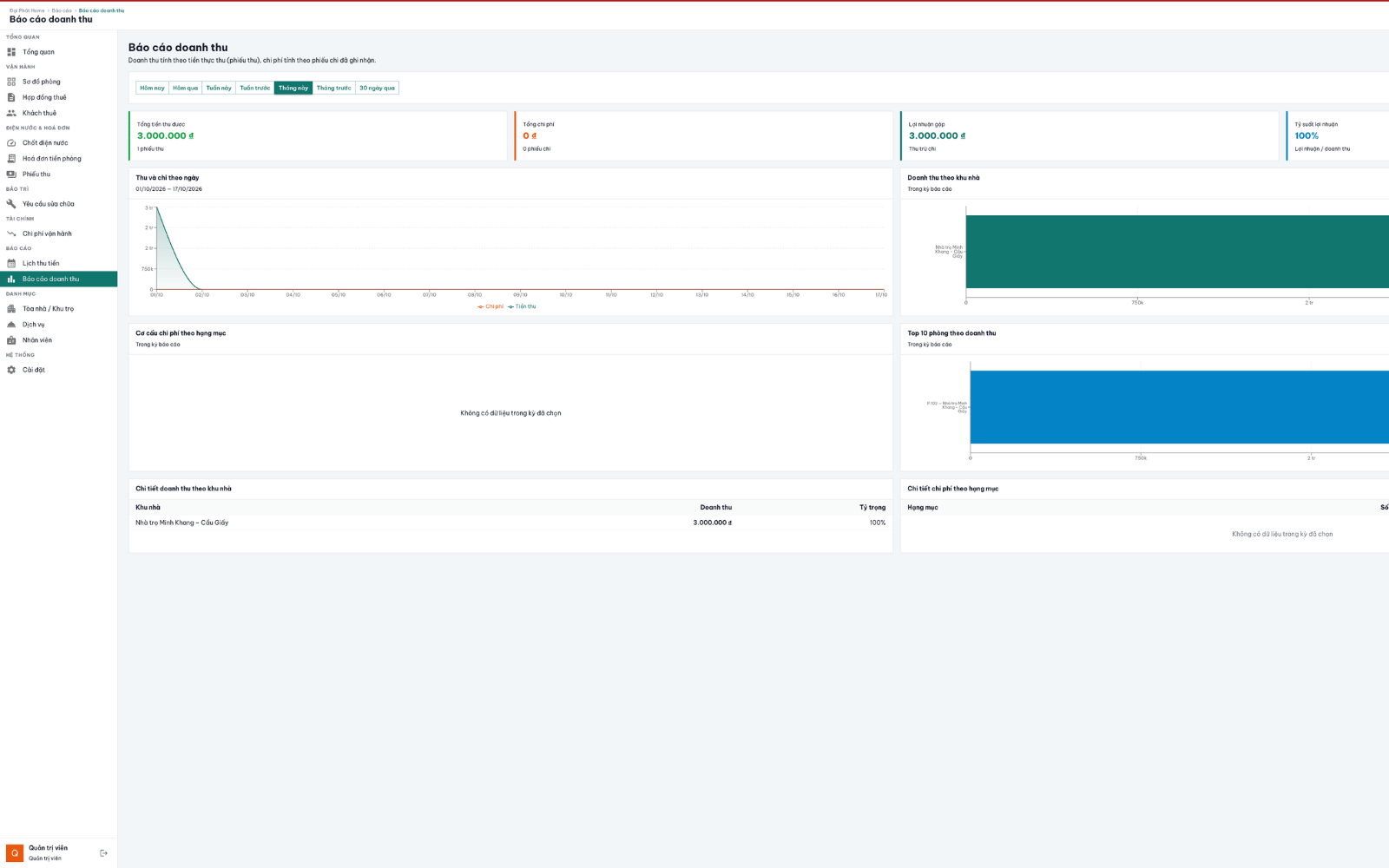Click the Sơ đồ phòng grid icon

point(11,82)
